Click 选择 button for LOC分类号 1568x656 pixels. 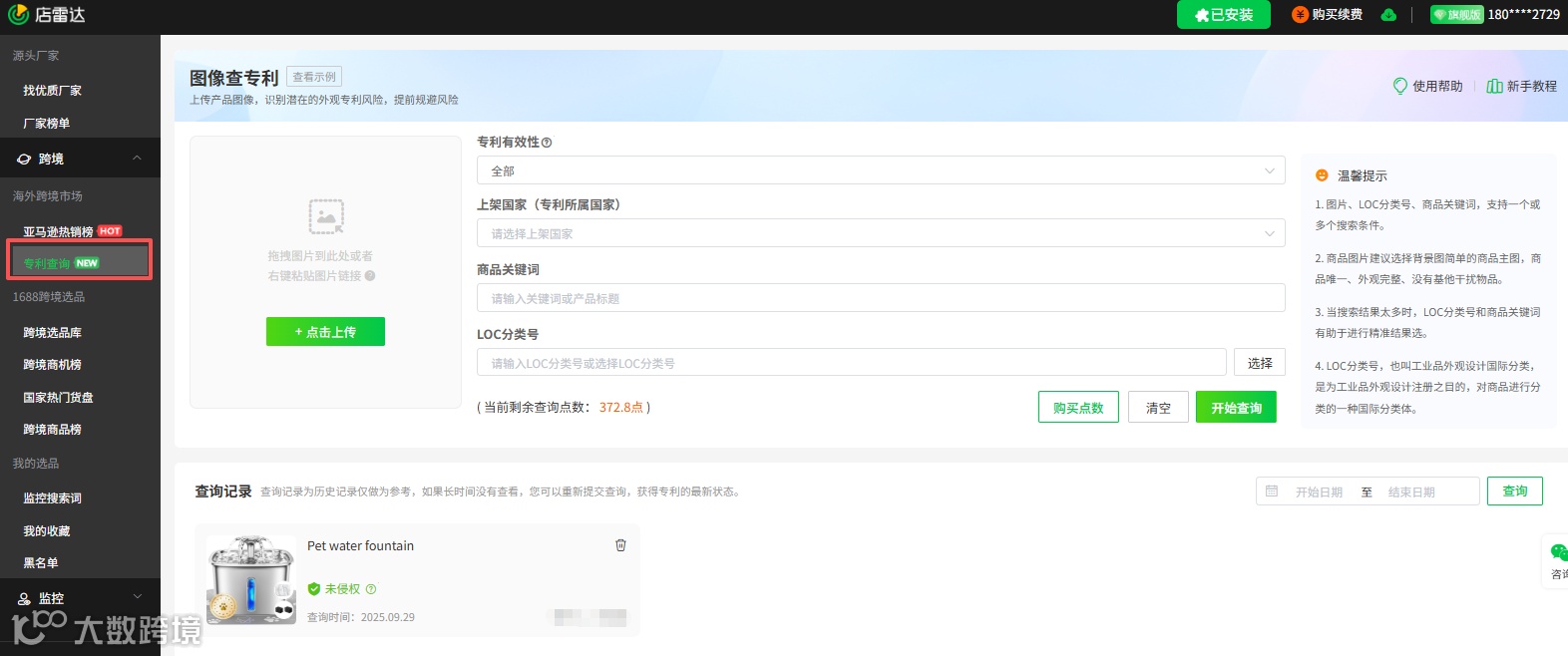(1260, 363)
